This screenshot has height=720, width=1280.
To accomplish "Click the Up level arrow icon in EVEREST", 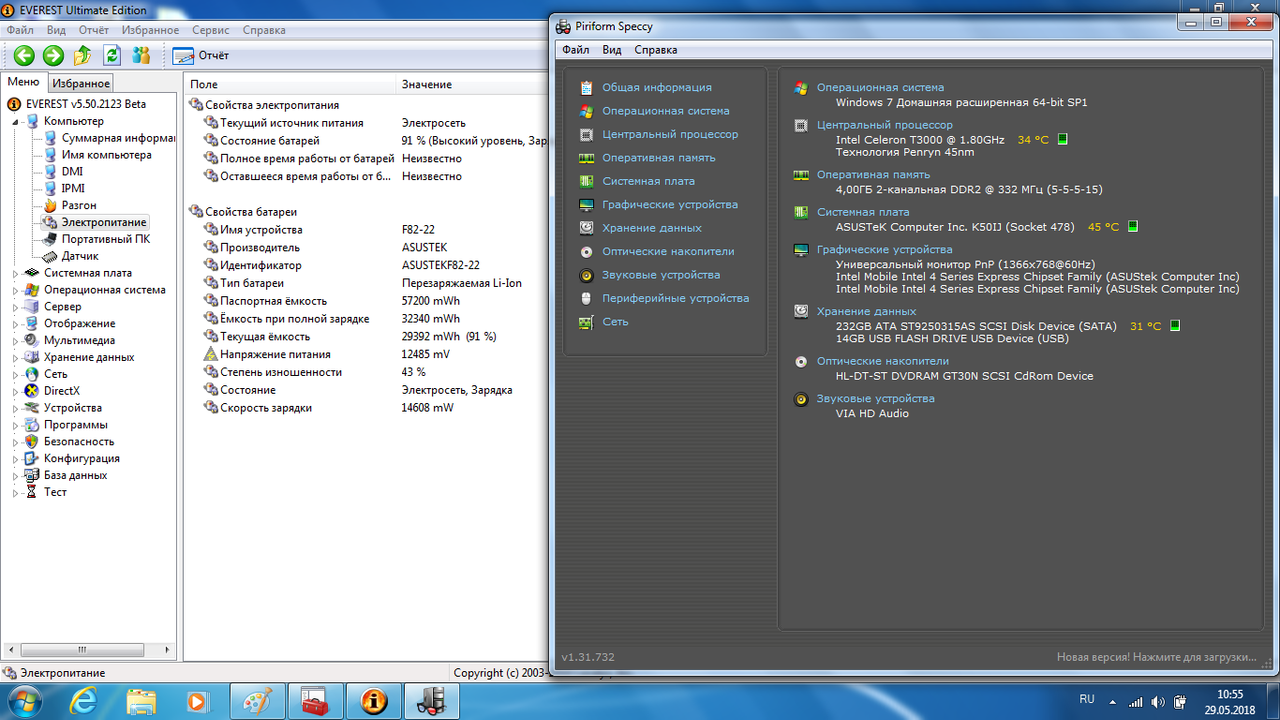I will 83,56.
